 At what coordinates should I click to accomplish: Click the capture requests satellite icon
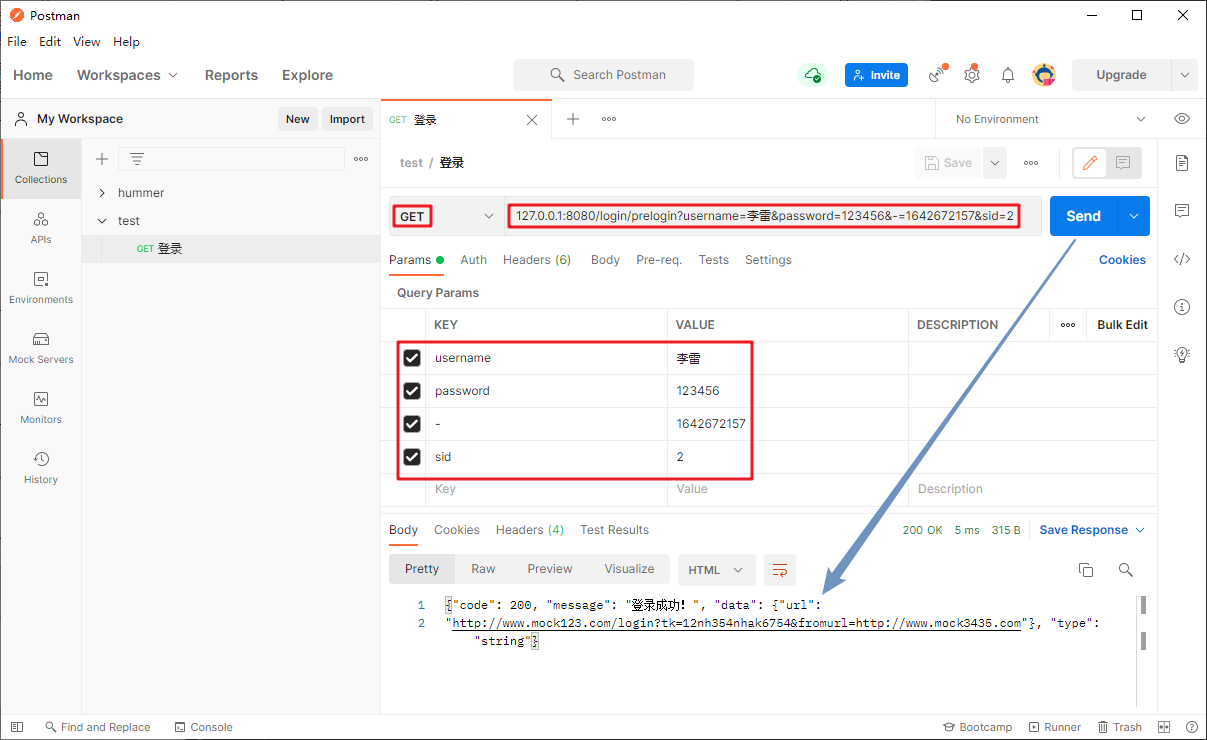tap(937, 74)
